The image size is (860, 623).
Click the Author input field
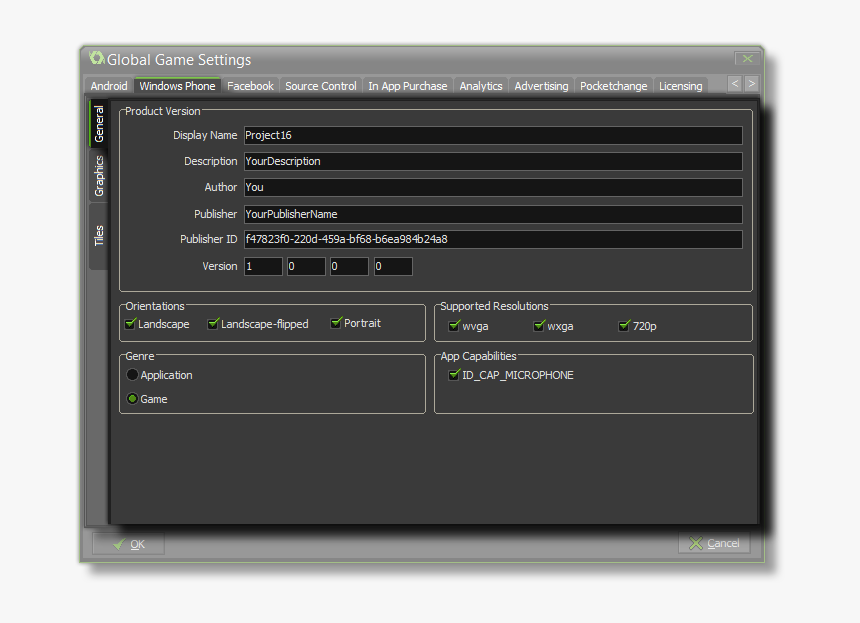[493, 188]
